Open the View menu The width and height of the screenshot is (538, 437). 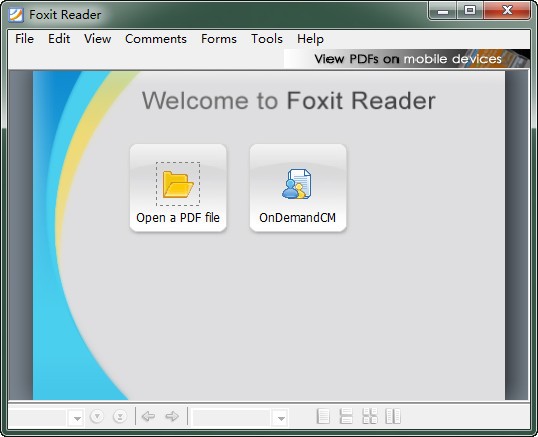pyautogui.click(x=97, y=39)
